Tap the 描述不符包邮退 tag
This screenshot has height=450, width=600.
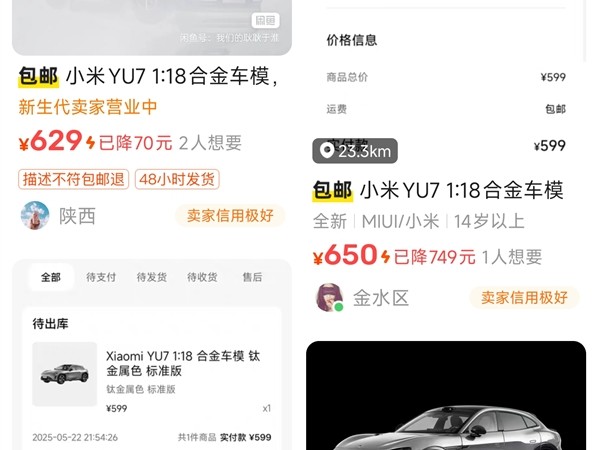click(73, 179)
